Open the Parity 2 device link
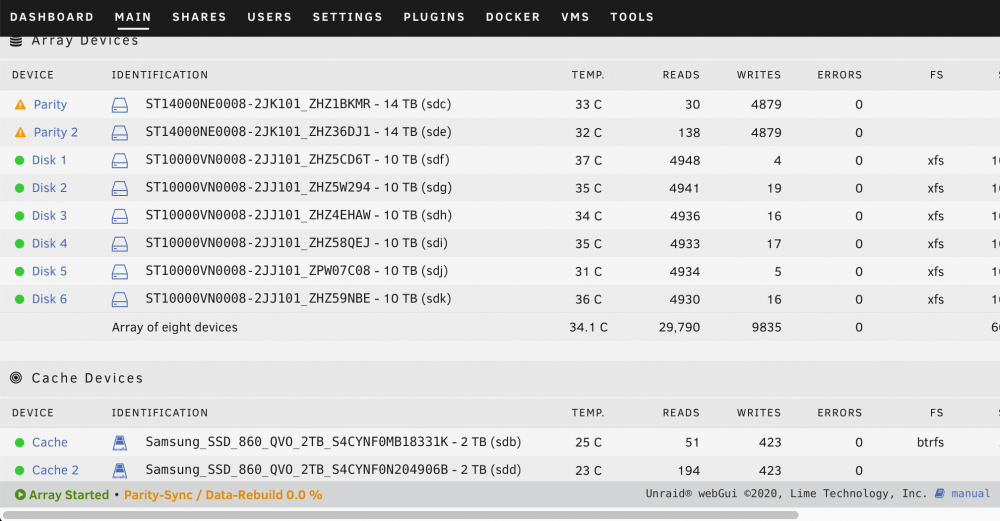 [55, 133]
